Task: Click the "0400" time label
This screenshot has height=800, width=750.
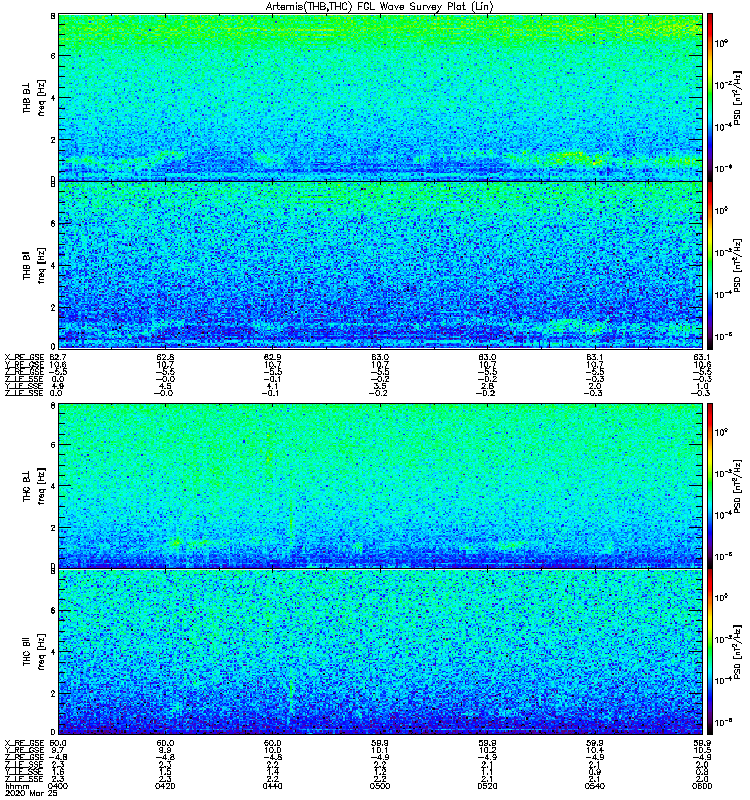Action: [x=58, y=786]
